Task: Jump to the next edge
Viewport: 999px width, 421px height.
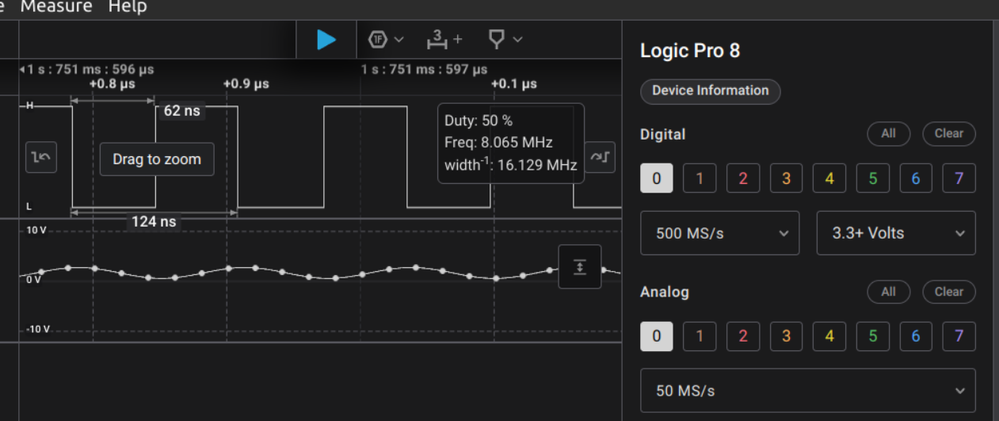Action: [600, 157]
